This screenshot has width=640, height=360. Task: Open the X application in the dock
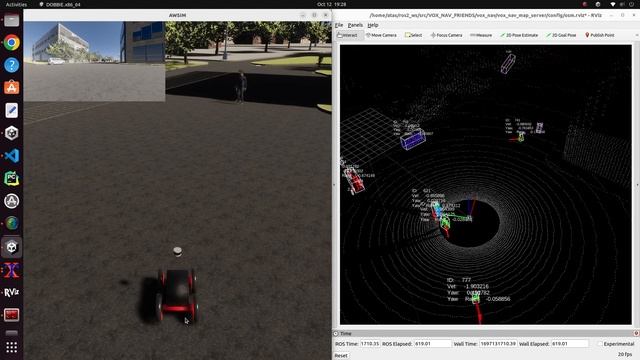point(11,270)
